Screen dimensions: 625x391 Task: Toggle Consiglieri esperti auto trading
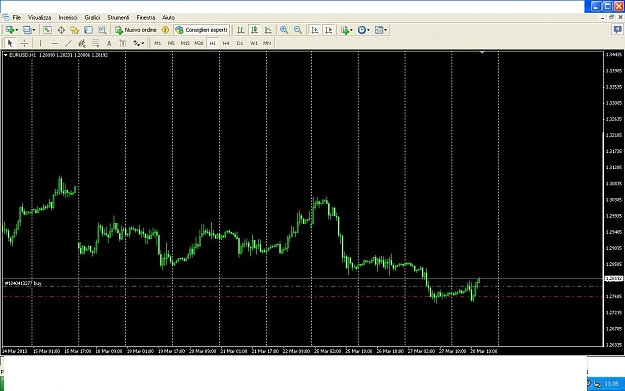pyautogui.click(x=201, y=30)
